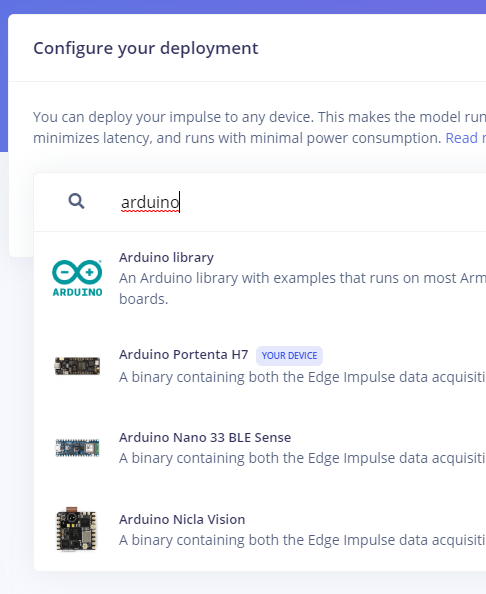Click the Arduino Nicla Vision board image
Image resolution: width=486 pixels, height=594 pixels.
click(x=76, y=529)
